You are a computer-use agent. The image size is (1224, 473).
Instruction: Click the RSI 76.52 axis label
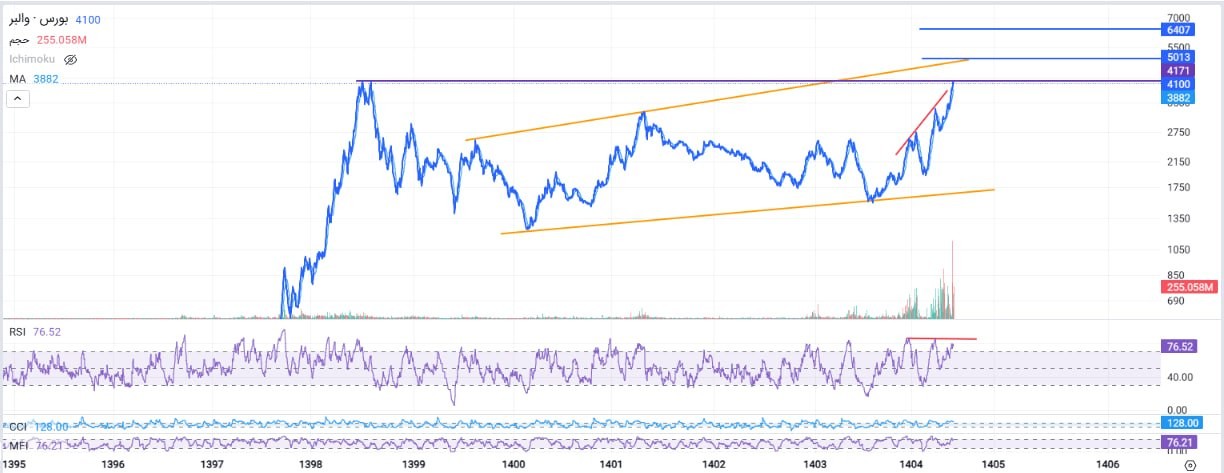tap(1180, 346)
